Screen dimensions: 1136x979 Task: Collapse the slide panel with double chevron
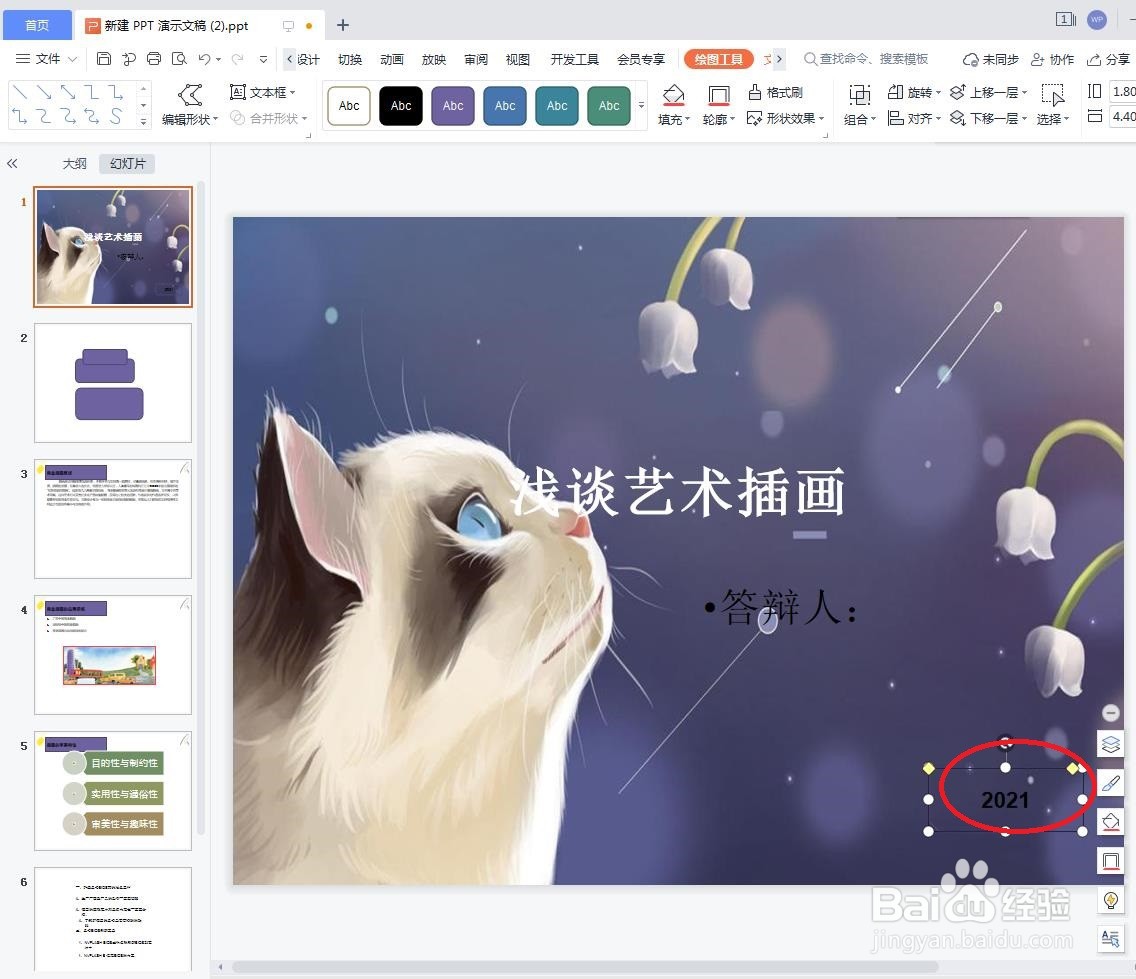[x=12, y=164]
